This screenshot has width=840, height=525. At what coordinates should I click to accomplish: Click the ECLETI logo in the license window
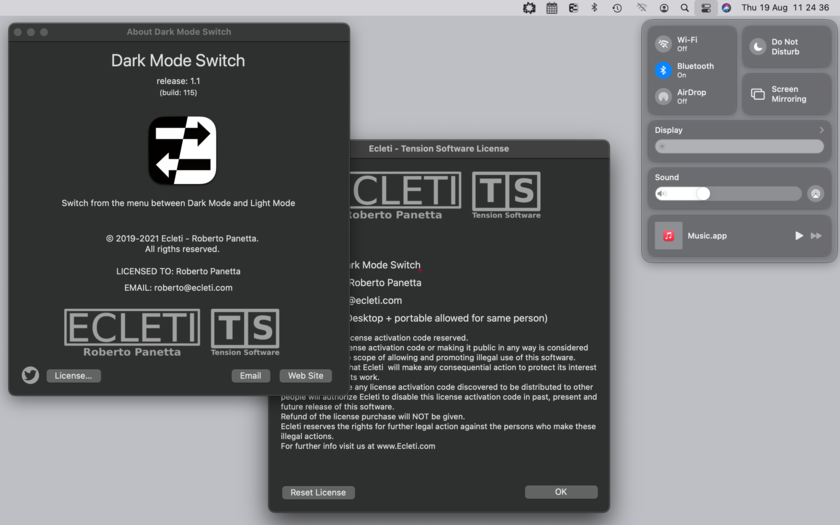click(x=405, y=196)
